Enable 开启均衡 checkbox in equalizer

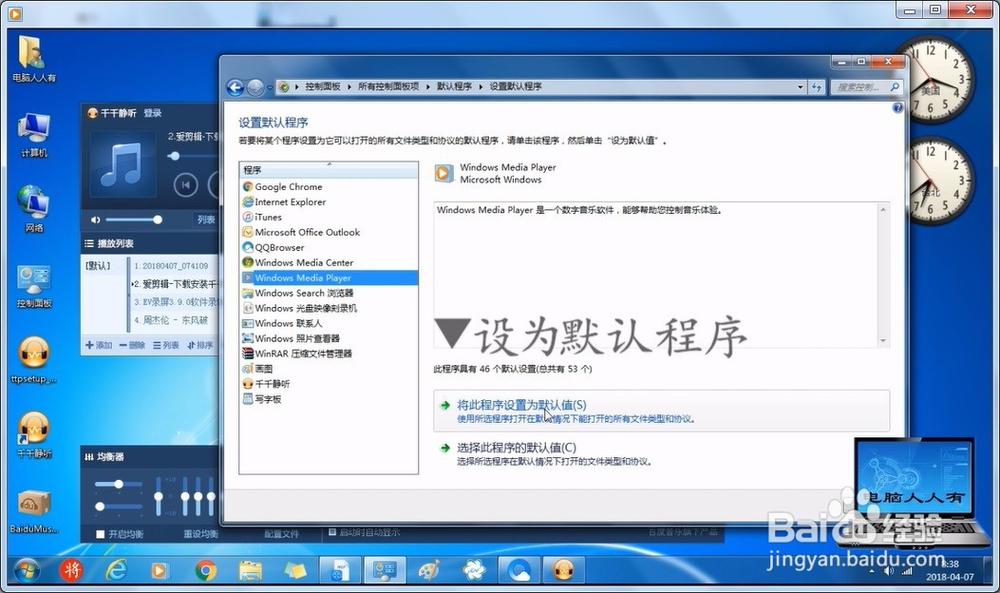tap(100, 534)
